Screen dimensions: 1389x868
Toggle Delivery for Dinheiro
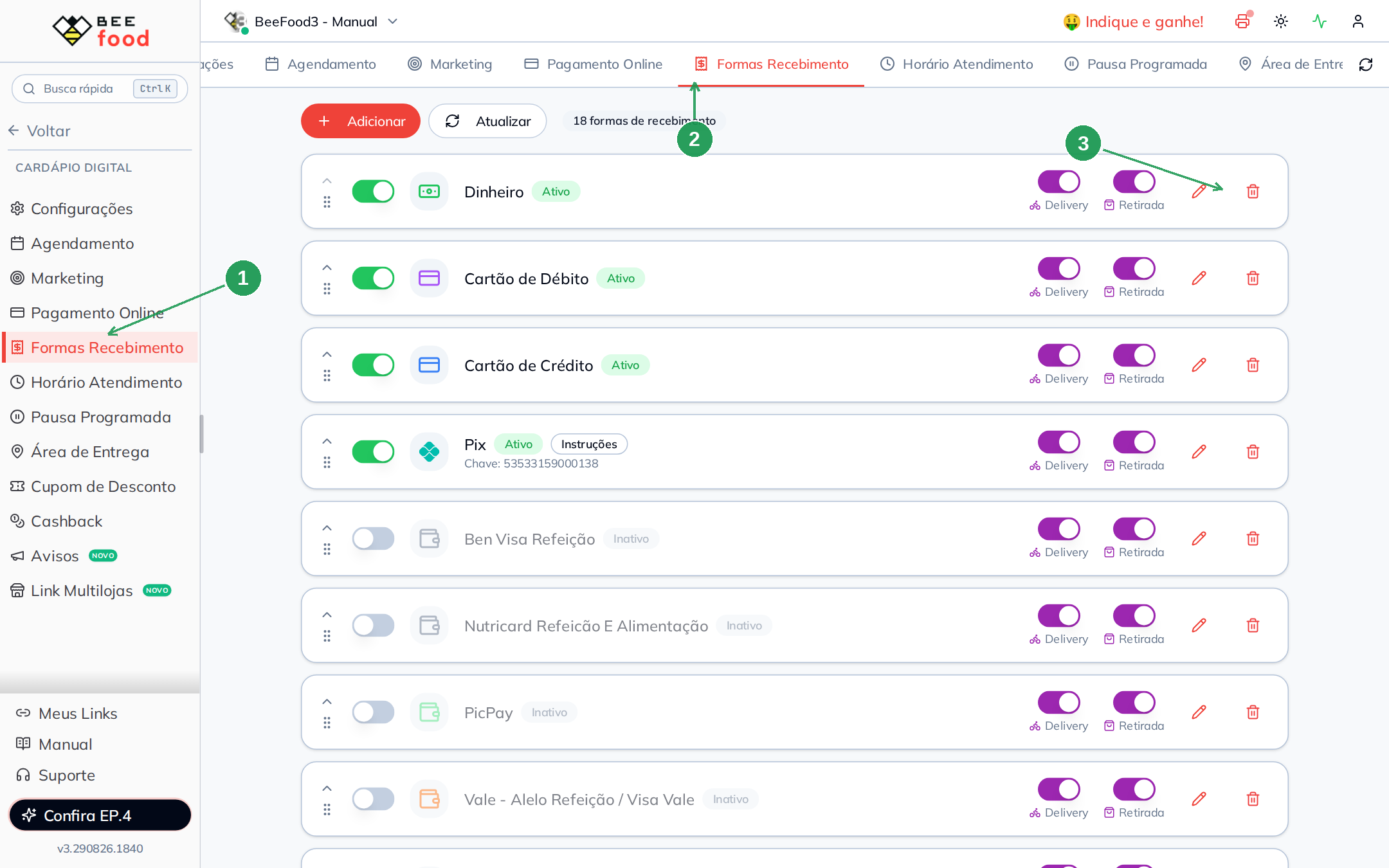(1058, 182)
